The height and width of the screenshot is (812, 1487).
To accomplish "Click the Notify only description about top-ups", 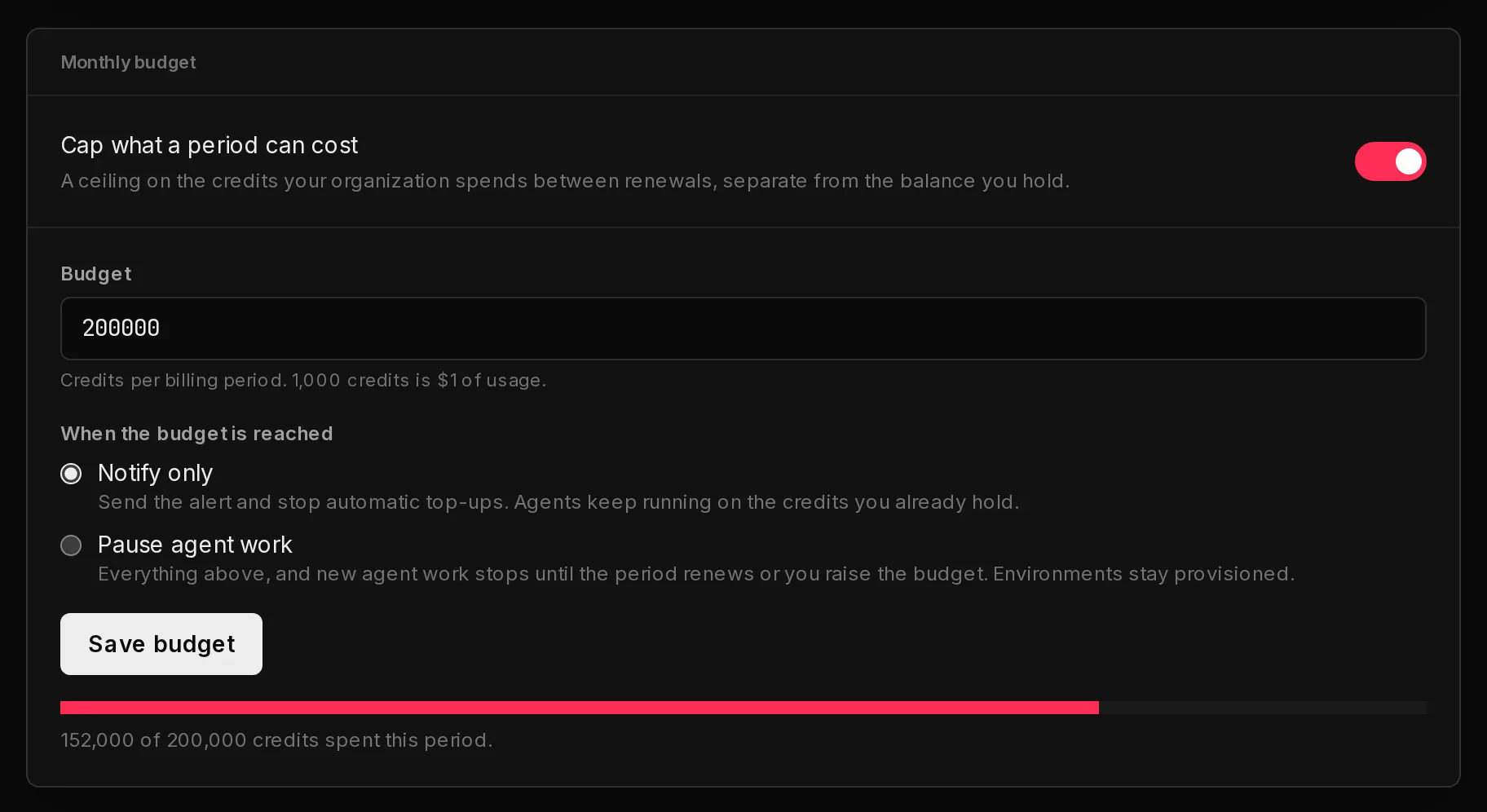I will coord(558,502).
